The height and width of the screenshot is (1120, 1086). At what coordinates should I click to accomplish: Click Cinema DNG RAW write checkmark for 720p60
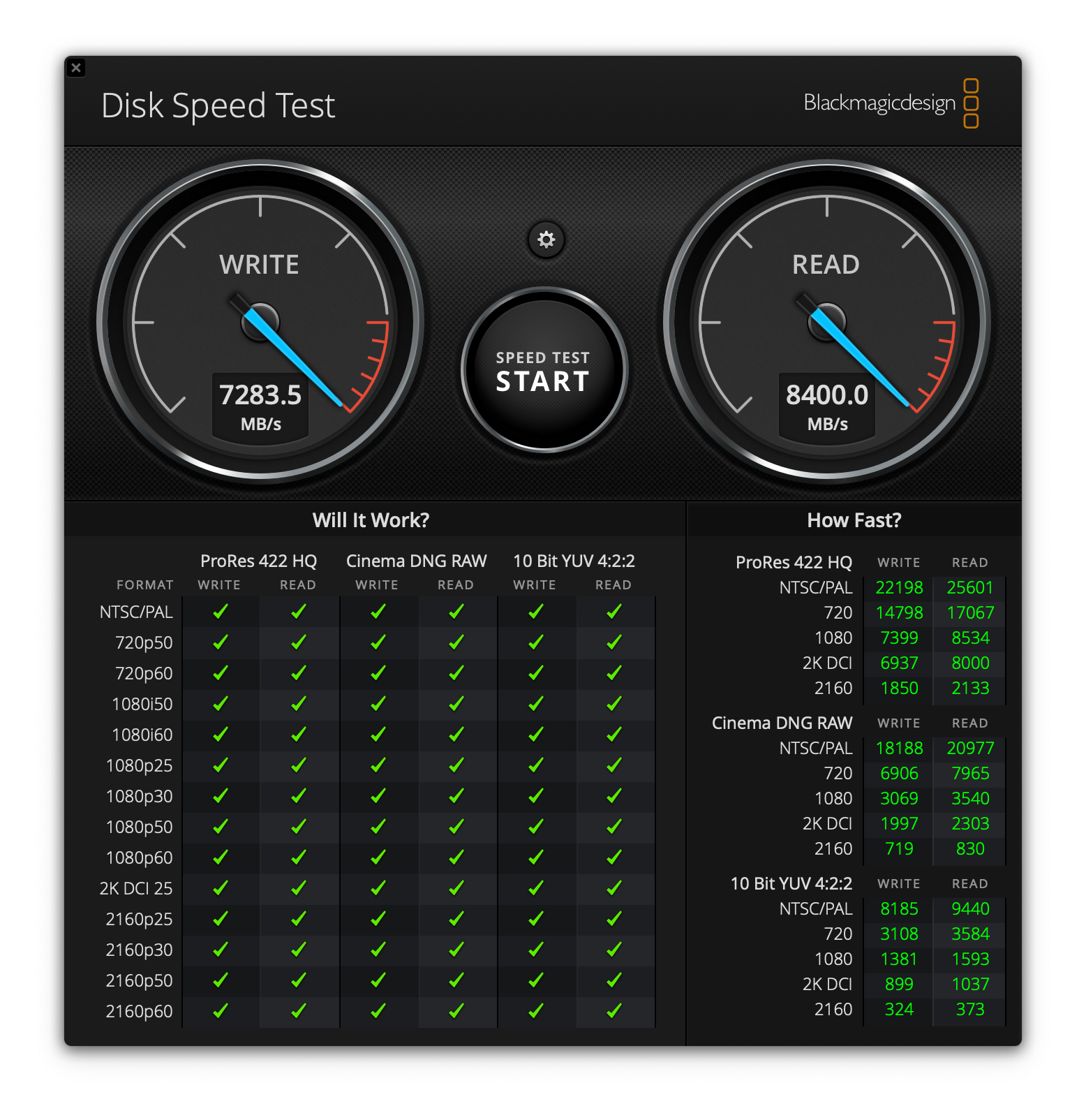pos(378,673)
